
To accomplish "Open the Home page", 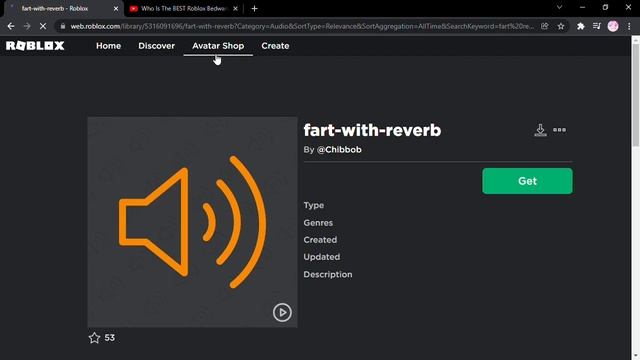I will (109, 46).
